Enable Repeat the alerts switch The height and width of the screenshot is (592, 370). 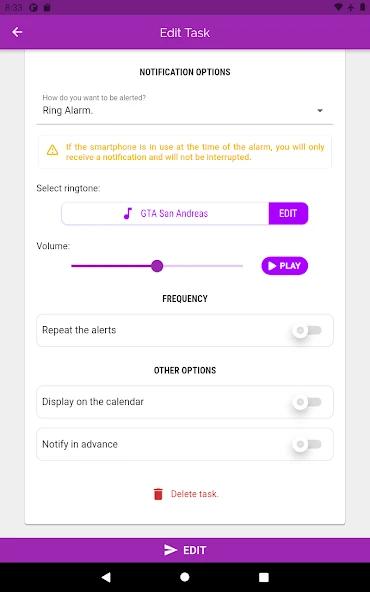point(307,330)
